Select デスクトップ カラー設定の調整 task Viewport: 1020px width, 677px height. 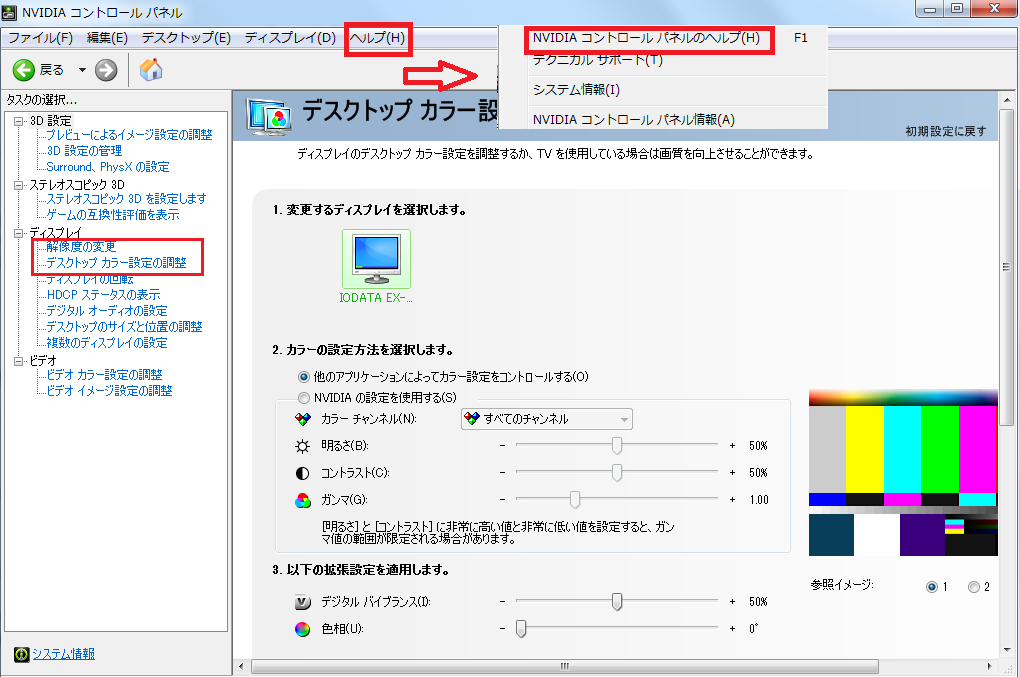tap(116, 263)
